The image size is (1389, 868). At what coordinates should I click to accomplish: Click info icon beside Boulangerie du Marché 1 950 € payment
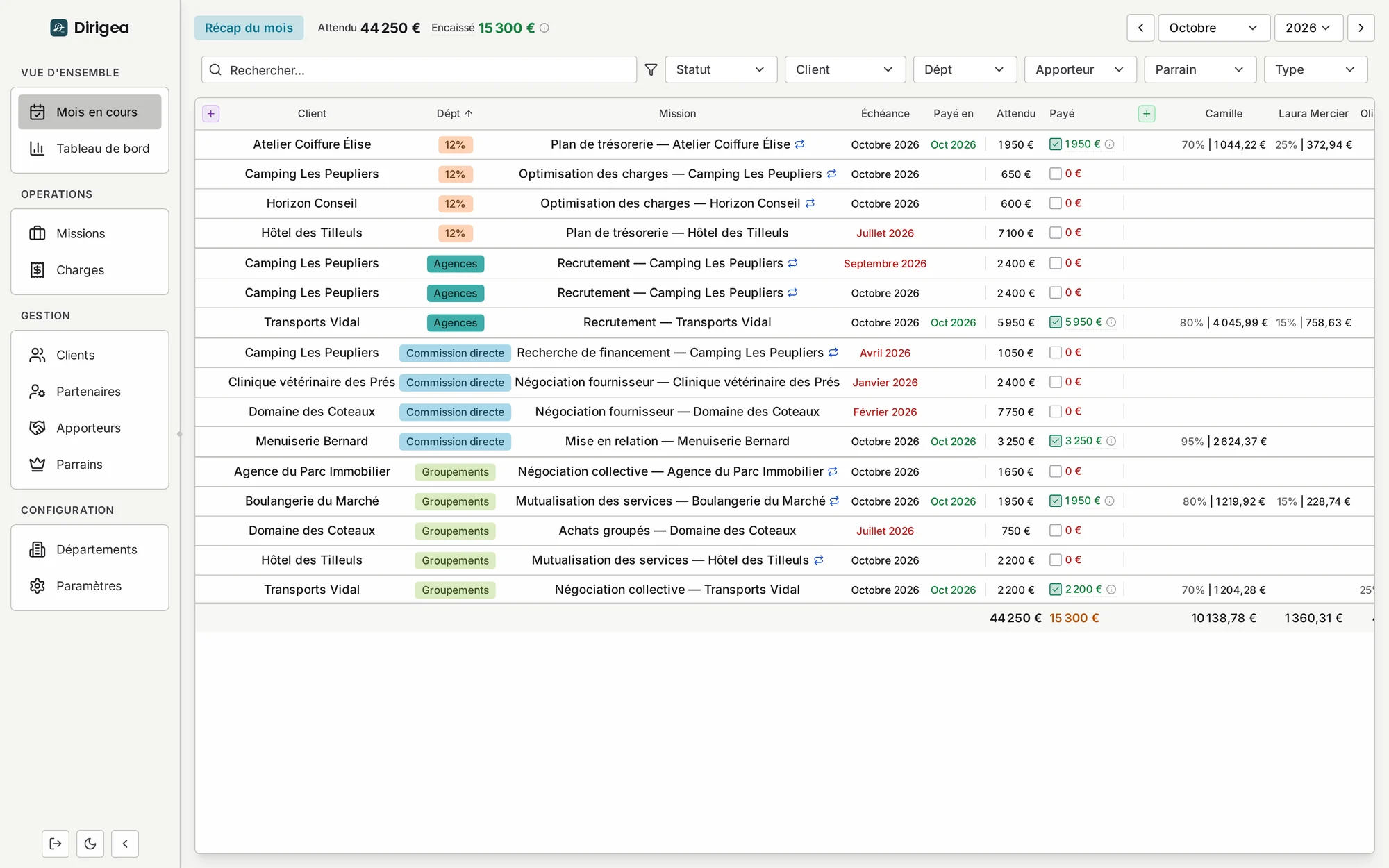(1110, 501)
